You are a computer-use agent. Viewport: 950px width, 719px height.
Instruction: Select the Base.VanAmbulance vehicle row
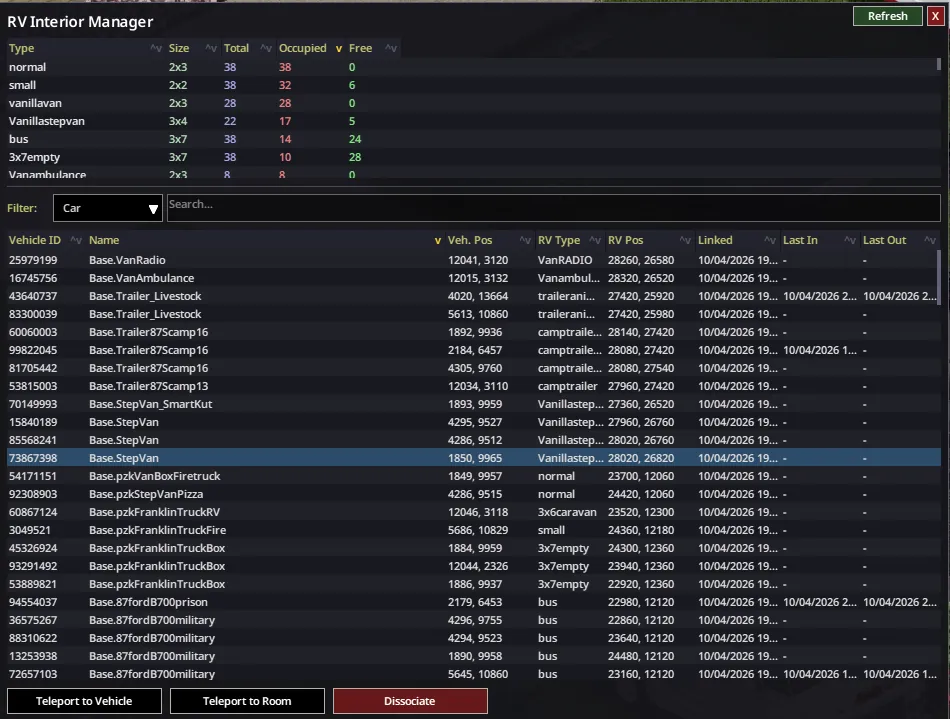click(141, 278)
